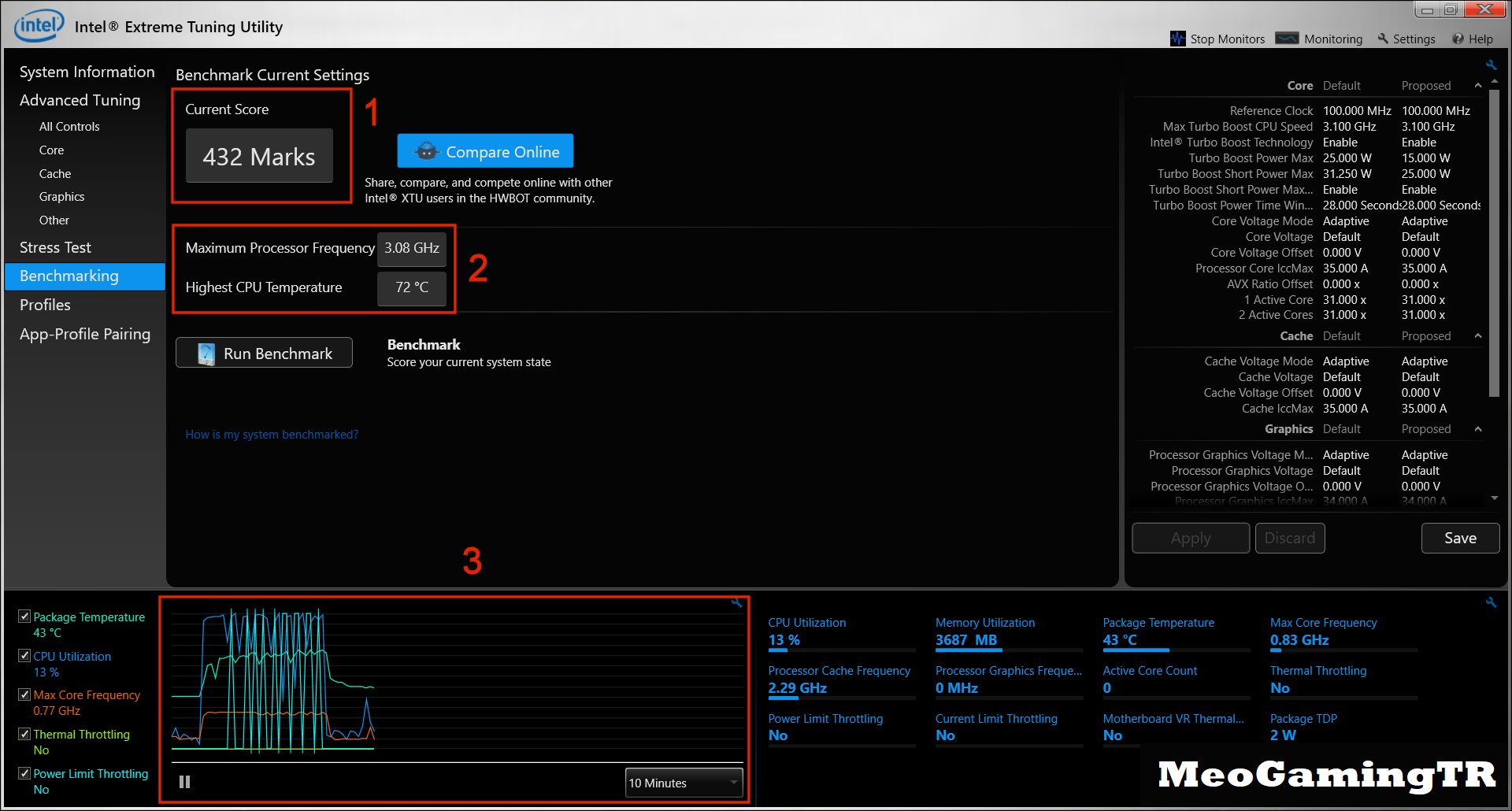Click the Save button

click(x=1460, y=538)
